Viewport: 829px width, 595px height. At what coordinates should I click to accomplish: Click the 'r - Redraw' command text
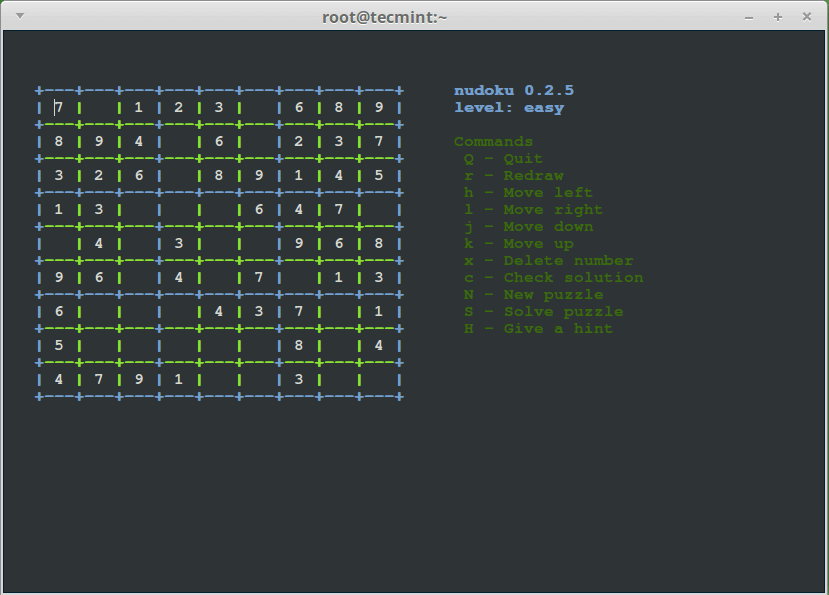coord(514,176)
